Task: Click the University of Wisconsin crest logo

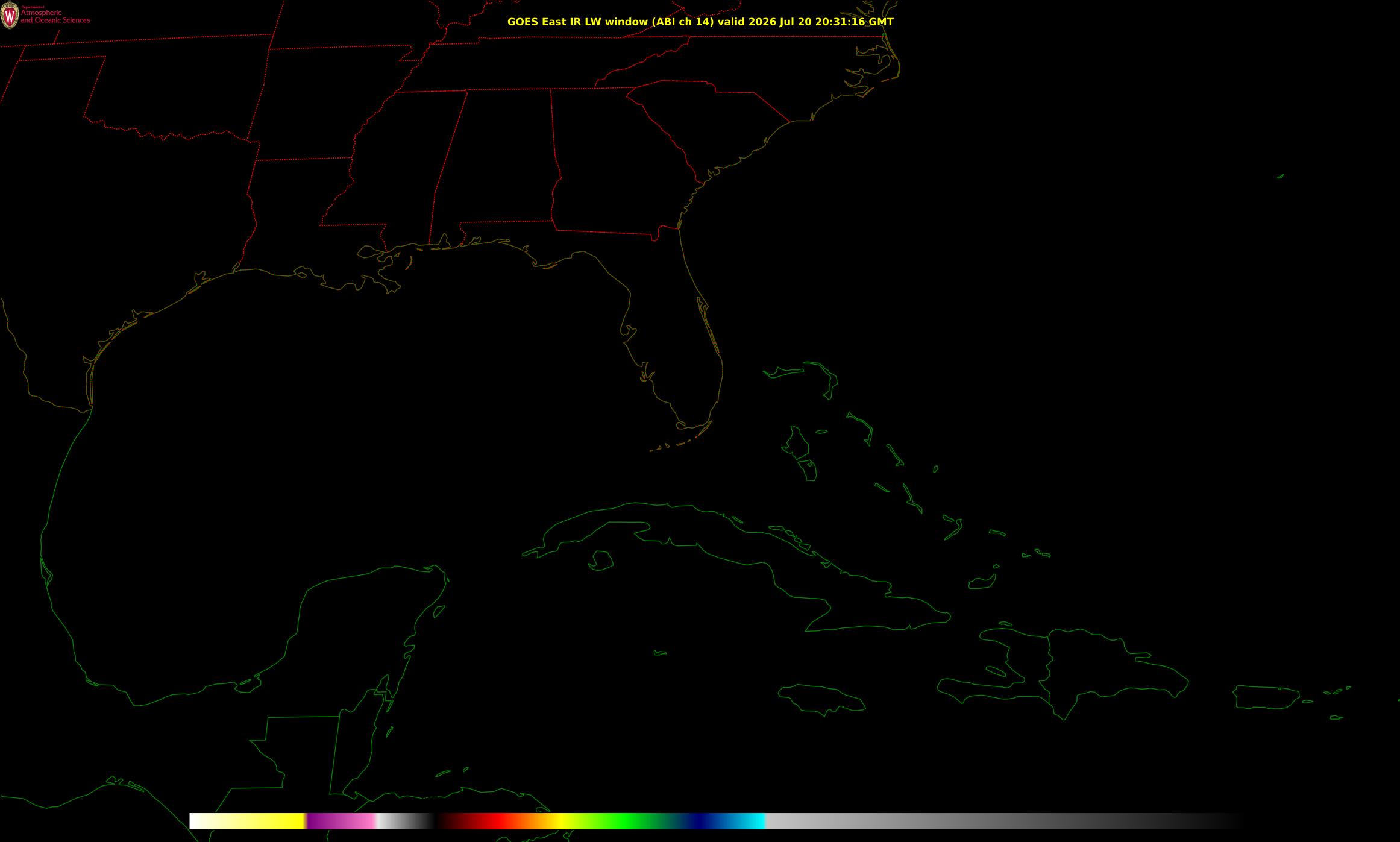Action: point(10,15)
